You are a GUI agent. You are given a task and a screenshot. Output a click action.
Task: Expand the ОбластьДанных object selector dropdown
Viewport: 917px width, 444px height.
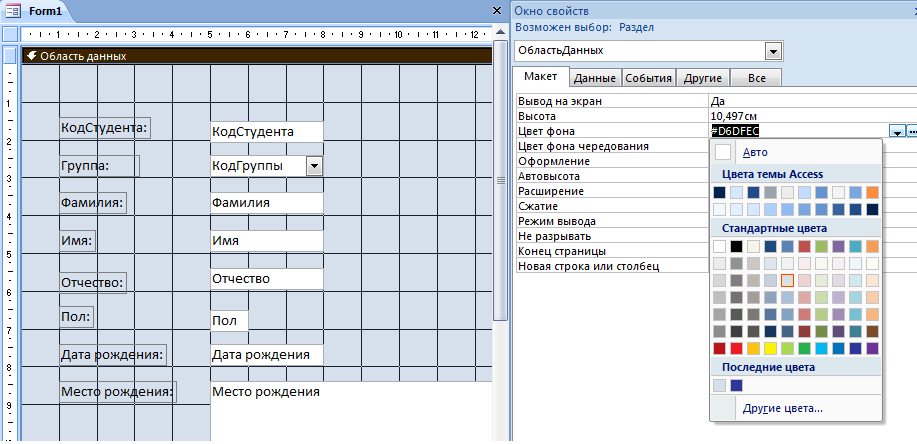click(774, 51)
